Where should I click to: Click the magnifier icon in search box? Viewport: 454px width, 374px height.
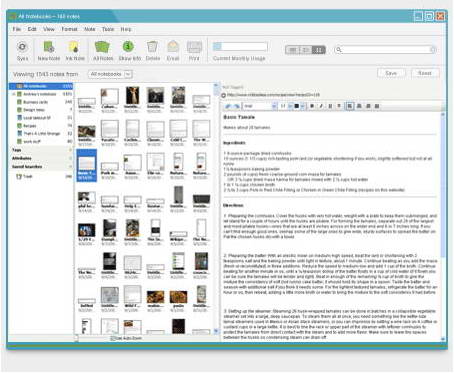tap(339, 50)
